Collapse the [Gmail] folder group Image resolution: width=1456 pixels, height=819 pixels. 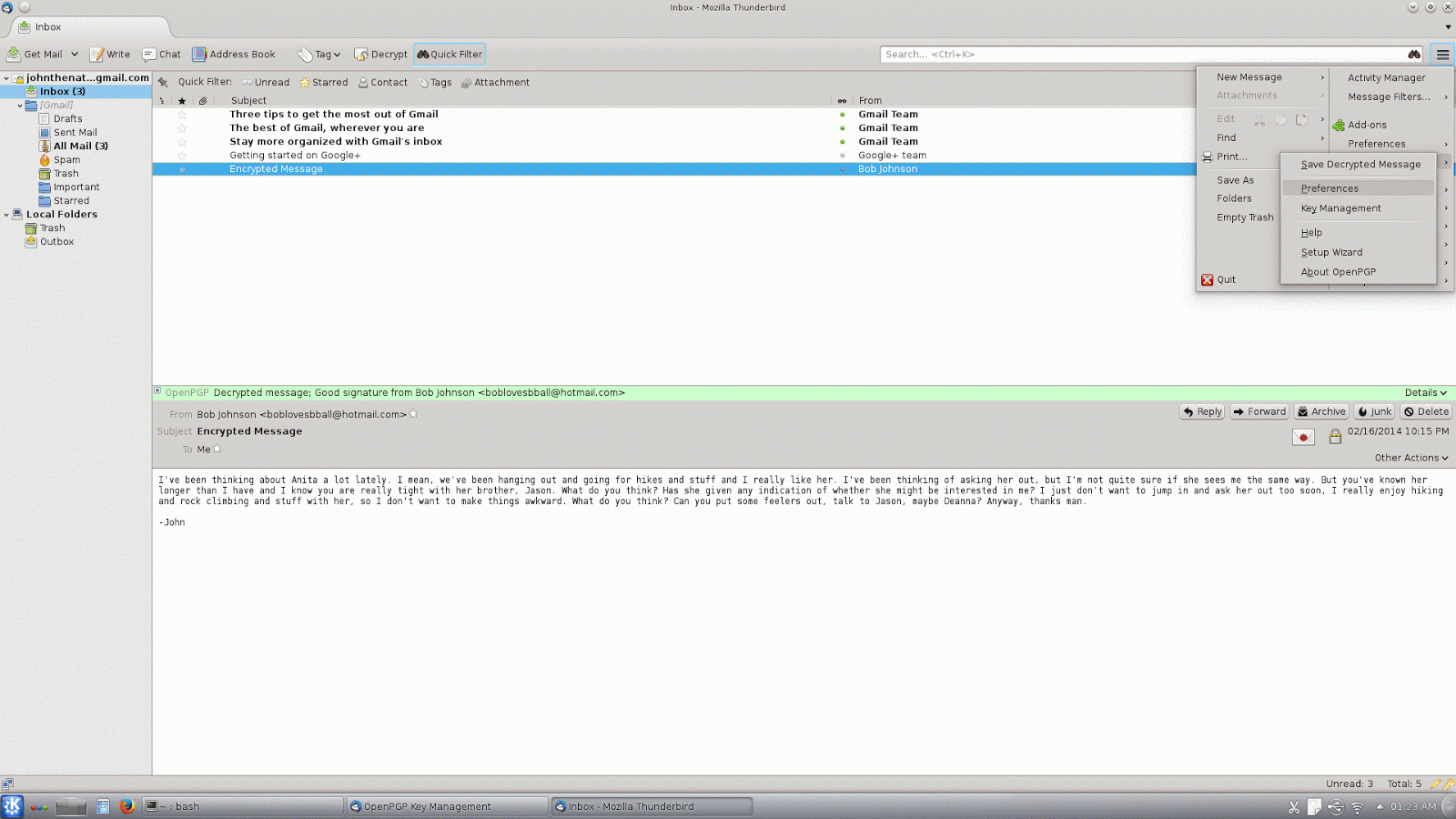(x=20, y=106)
